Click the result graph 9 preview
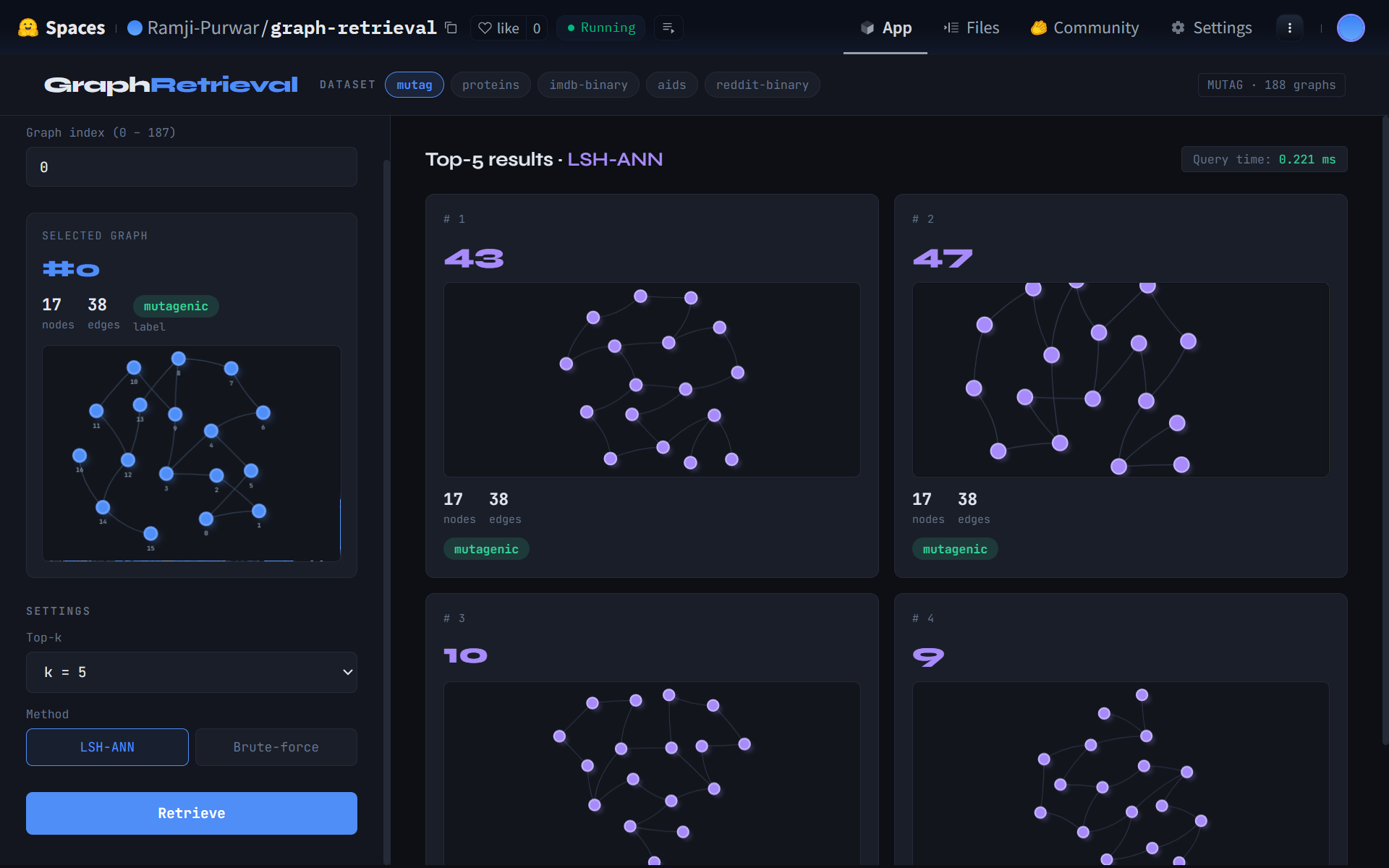The height and width of the screenshot is (868, 1389). pyautogui.click(x=1121, y=774)
